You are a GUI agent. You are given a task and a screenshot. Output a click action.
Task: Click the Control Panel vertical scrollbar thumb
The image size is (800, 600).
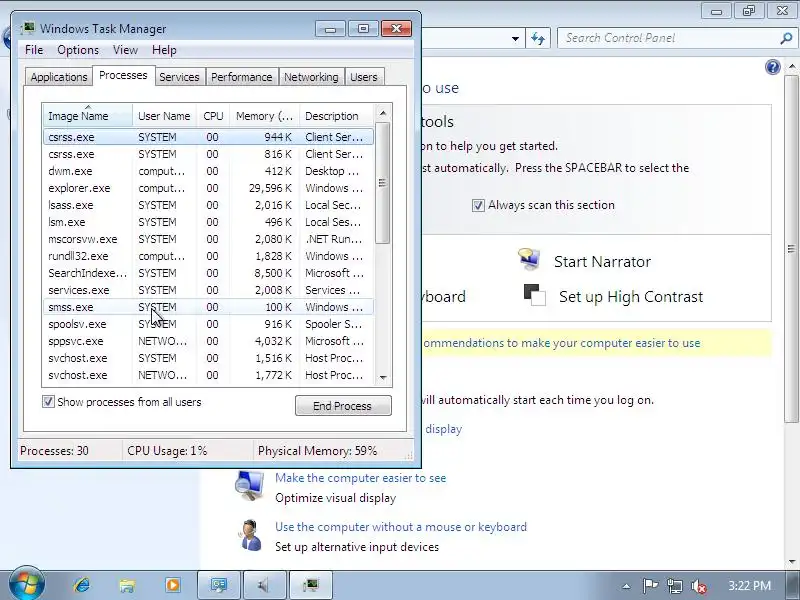click(791, 248)
